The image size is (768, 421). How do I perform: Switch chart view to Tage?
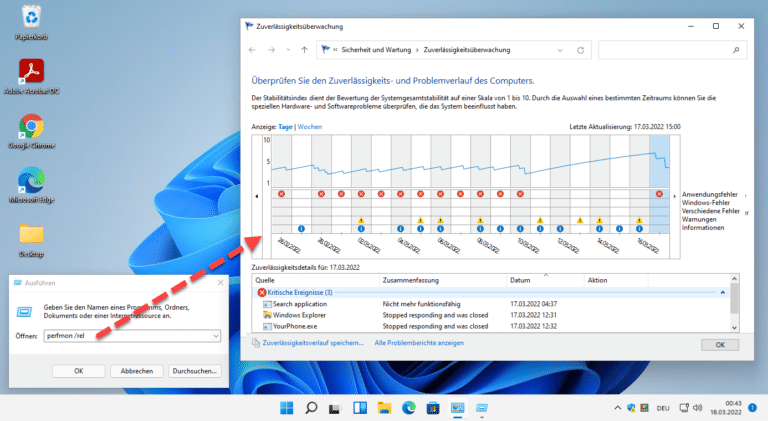pos(285,127)
